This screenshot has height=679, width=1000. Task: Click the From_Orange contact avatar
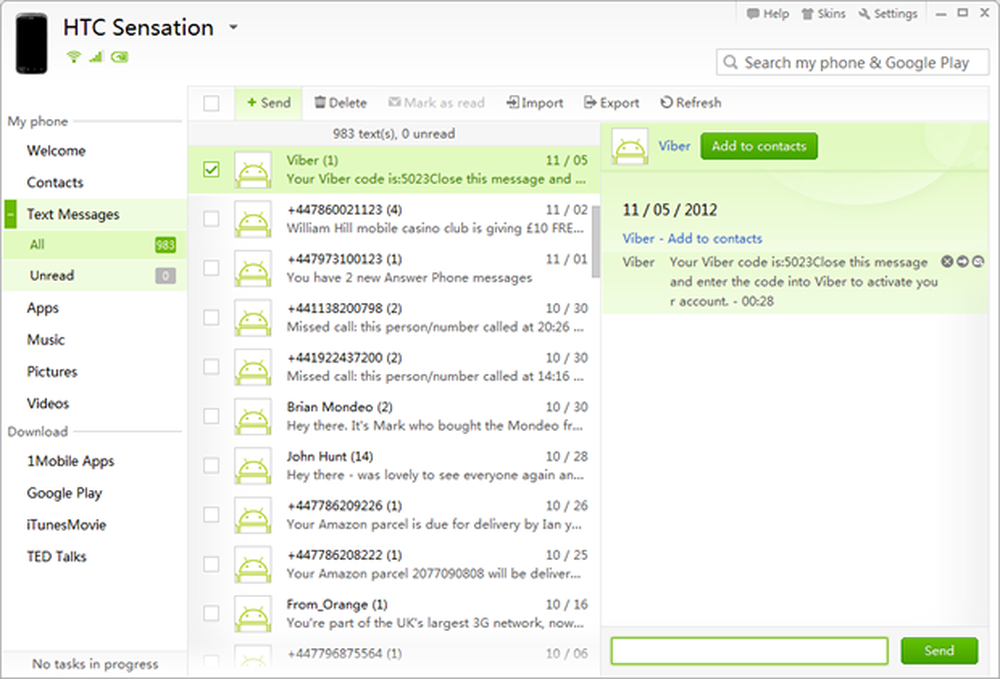point(253,613)
